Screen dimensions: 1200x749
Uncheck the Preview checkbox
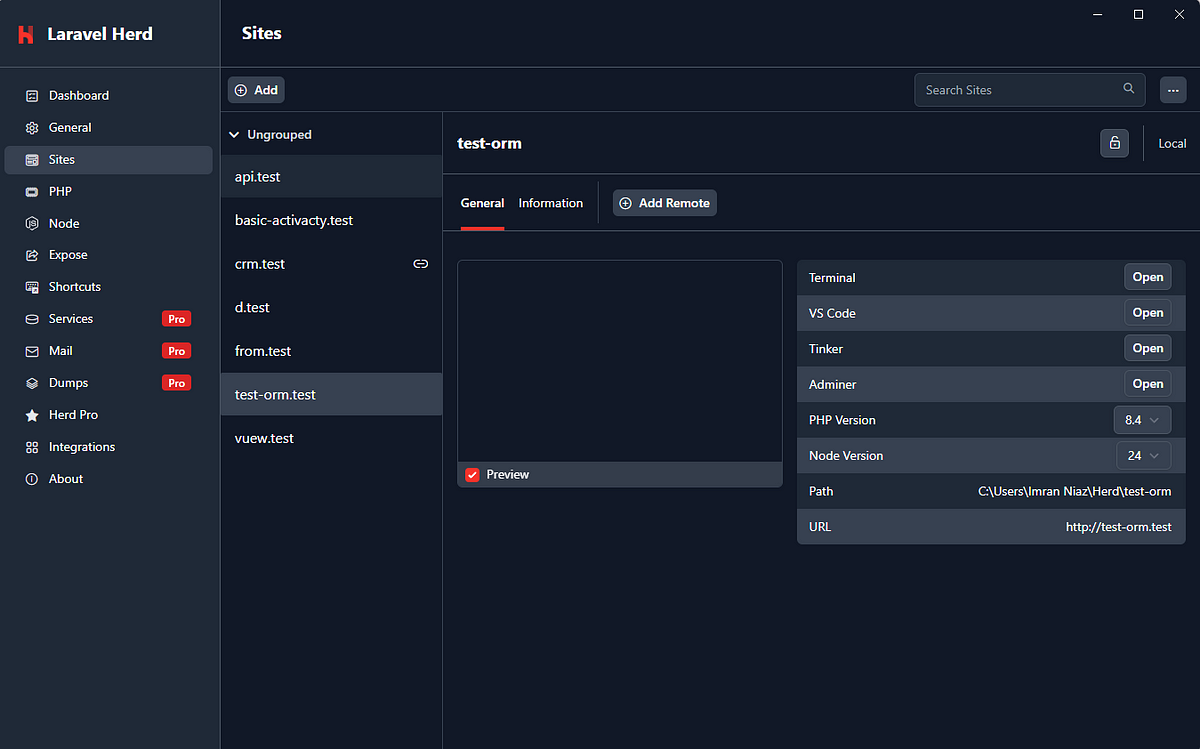tap(472, 474)
